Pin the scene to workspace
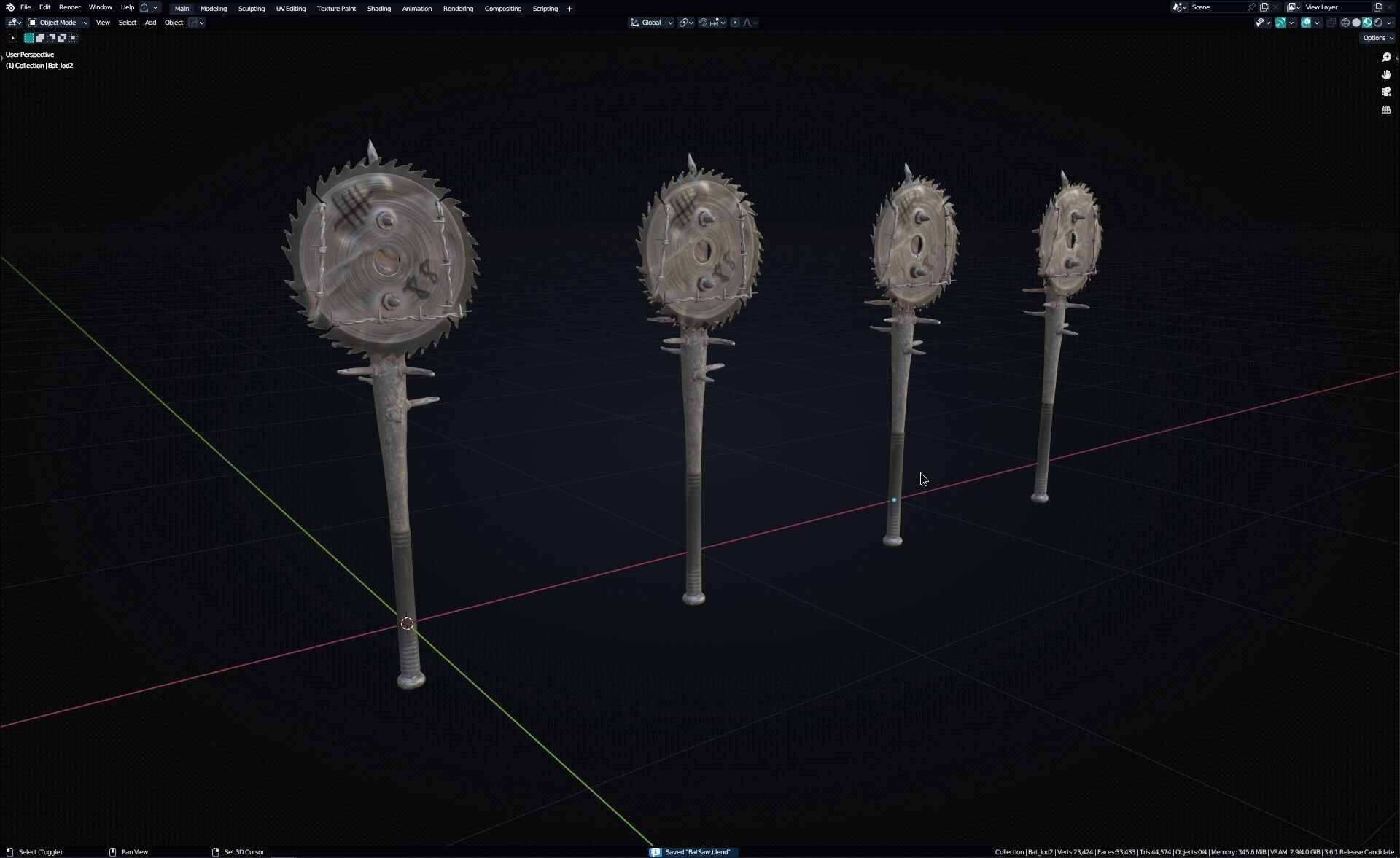 (x=1251, y=7)
